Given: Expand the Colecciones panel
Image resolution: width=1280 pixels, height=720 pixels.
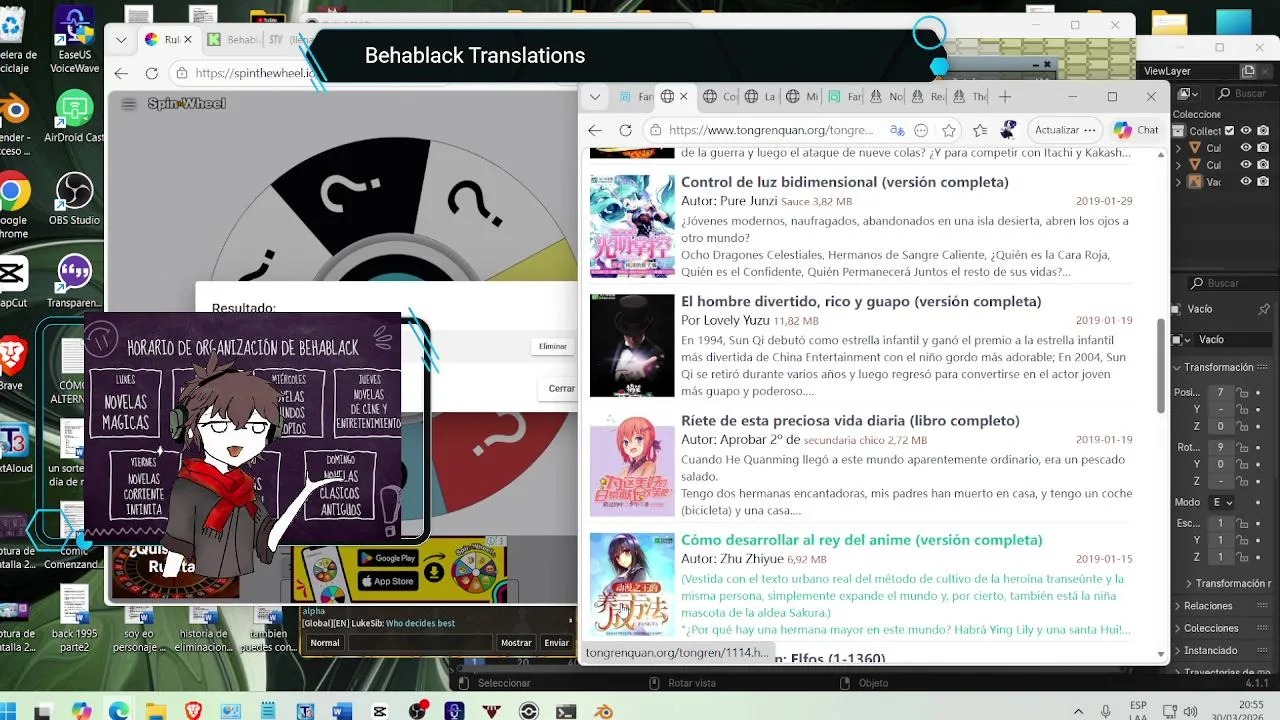Looking at the screenshot, I should click(x=1178, y=628).
